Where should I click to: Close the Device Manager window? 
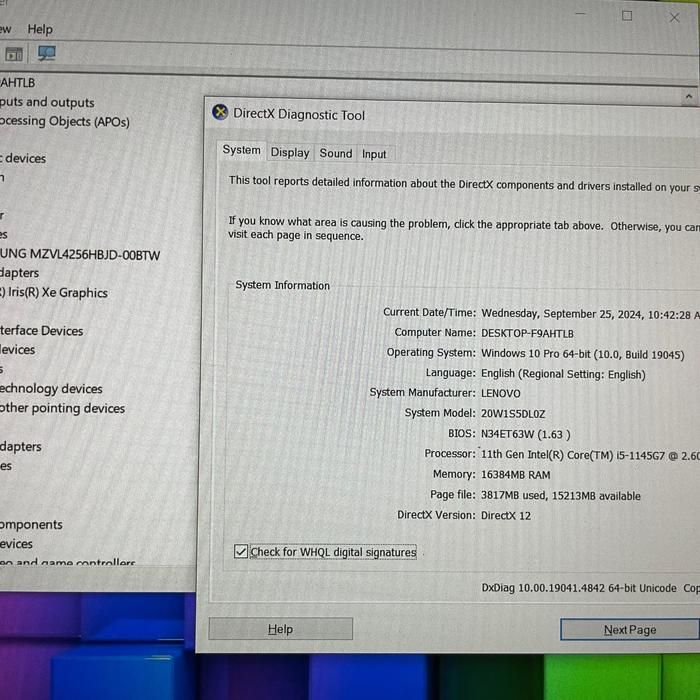coord(674,16)
